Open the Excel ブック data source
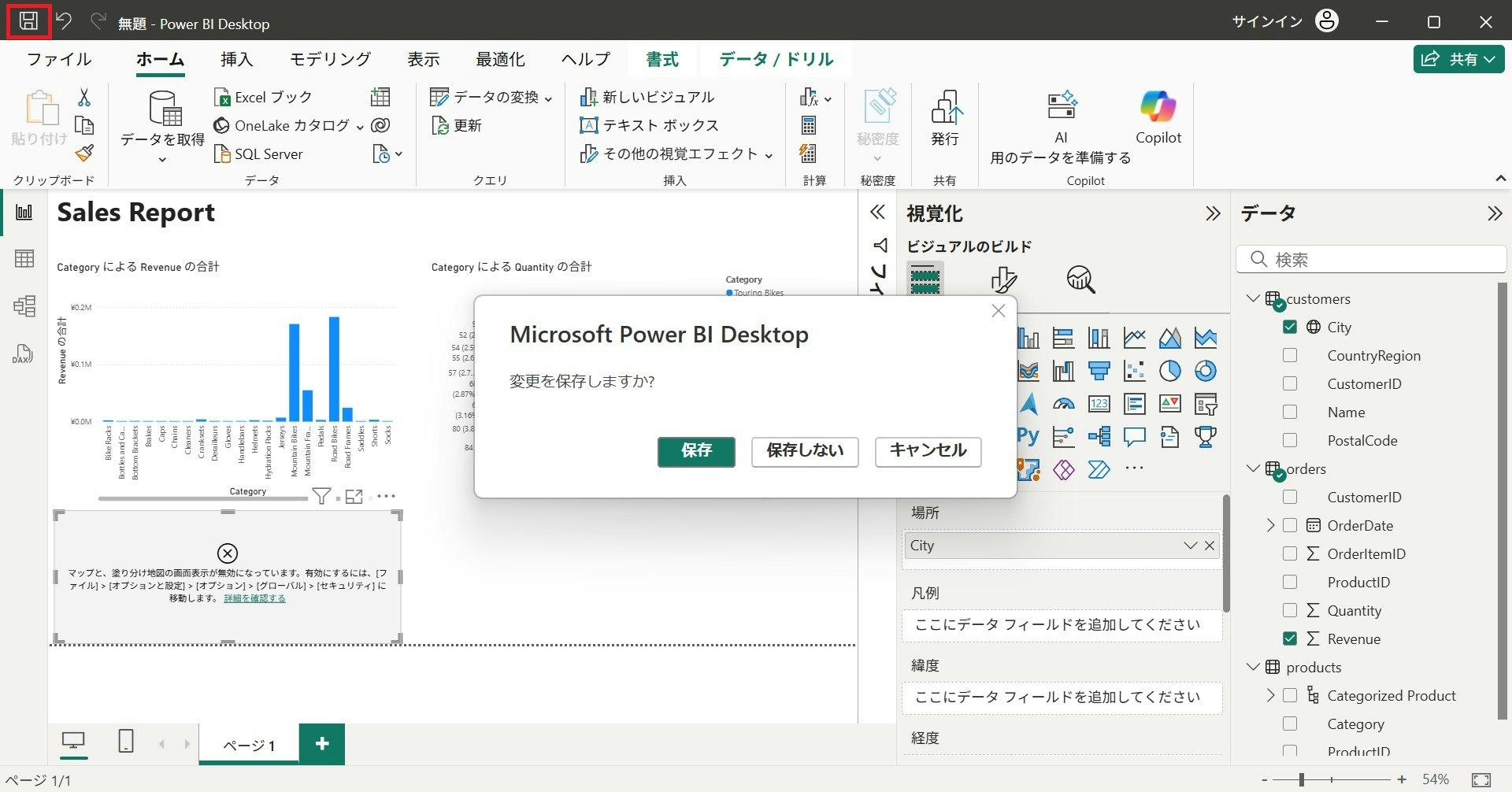This screenshot has width=1512, height=792. pyautogui.click(x=263, y=97)
